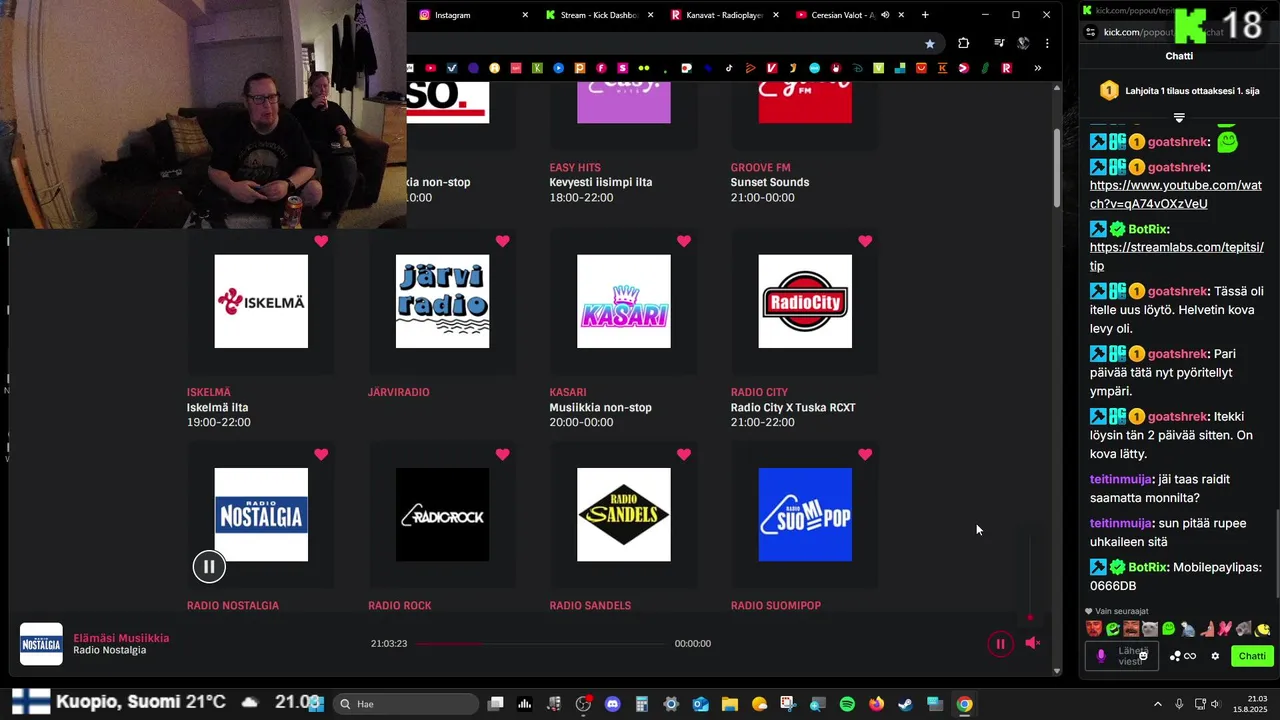Open the red R Radioplayer bookmark
This screenshot has width=1280, height=720.
(1007, 68)
